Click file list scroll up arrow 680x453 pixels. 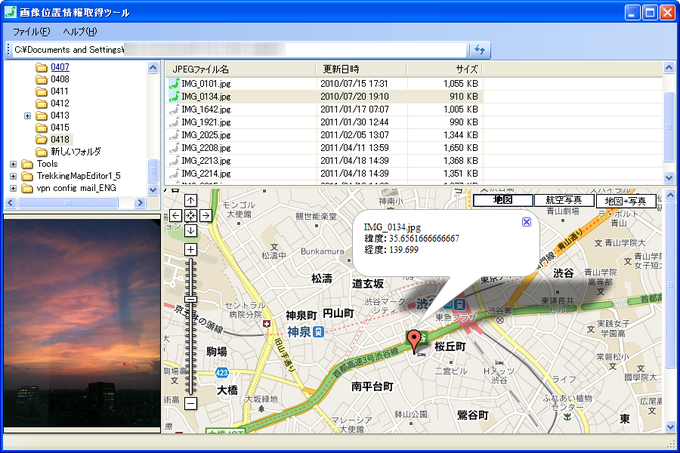pos(669,68)
